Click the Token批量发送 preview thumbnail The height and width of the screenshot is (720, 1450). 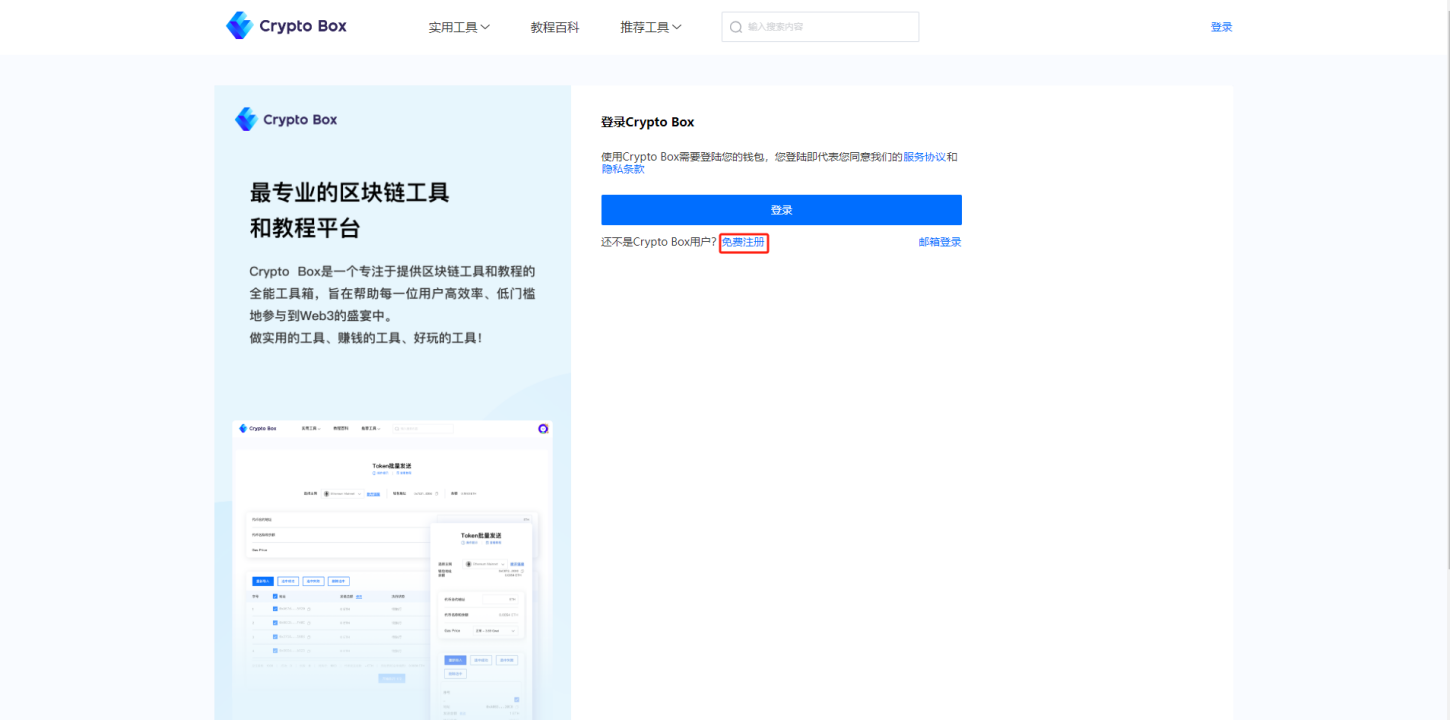click(392, 570)
